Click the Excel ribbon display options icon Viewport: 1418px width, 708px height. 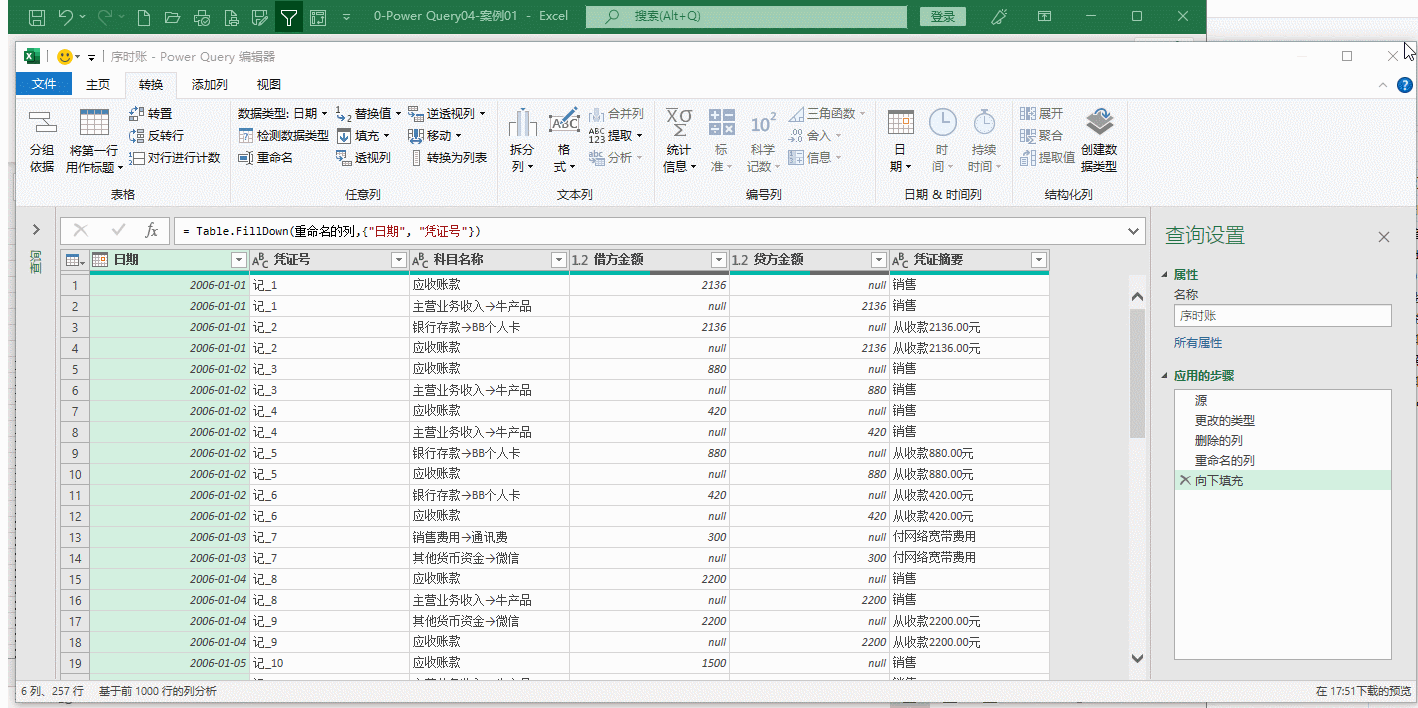(1044, 16)
